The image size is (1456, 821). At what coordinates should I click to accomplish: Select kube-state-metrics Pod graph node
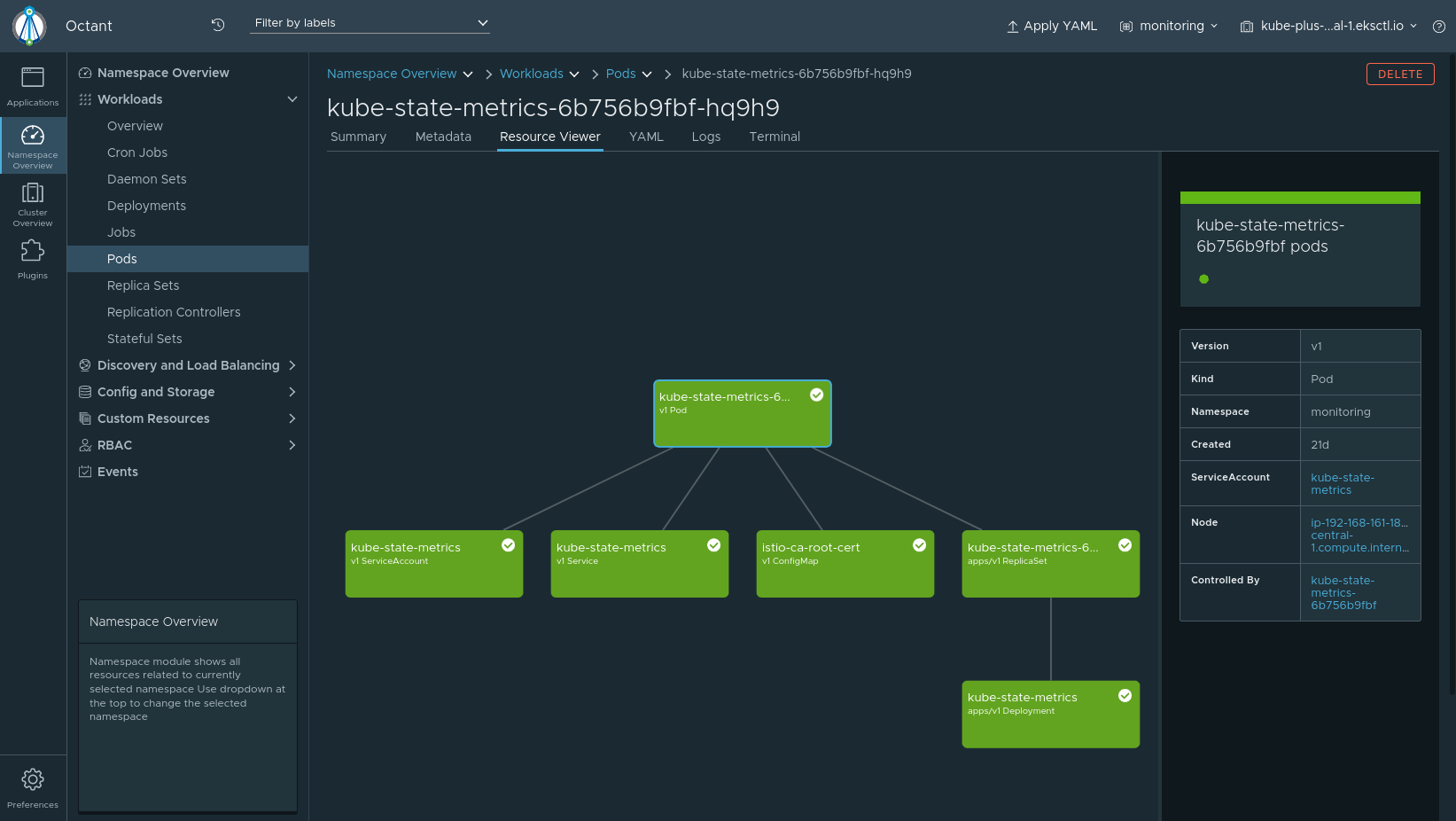coord(743,414)
